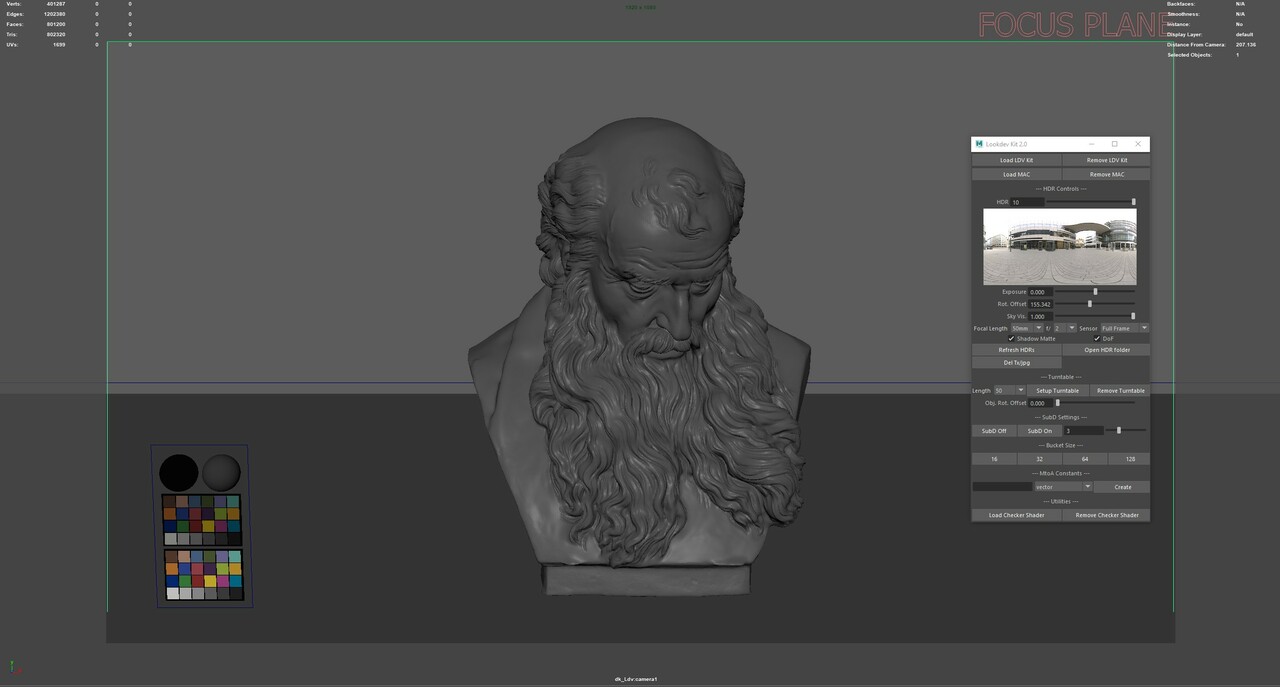Close the Lookdev Kit 2.0 window

(x=1138, y=144)
